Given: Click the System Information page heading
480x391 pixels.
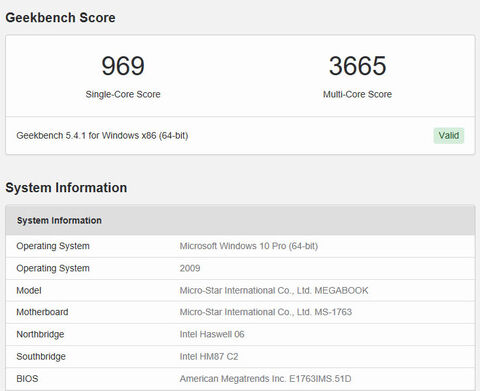Looking at the screenshot, I should click(66, 188).
